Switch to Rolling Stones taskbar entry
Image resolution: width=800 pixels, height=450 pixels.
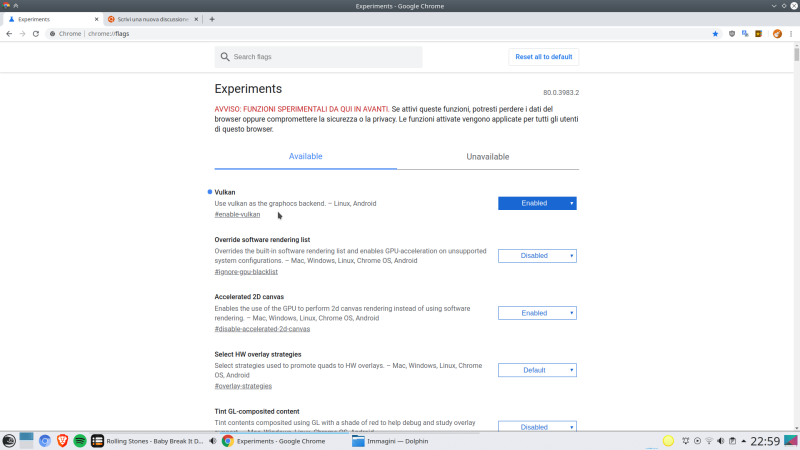point(148,441)
